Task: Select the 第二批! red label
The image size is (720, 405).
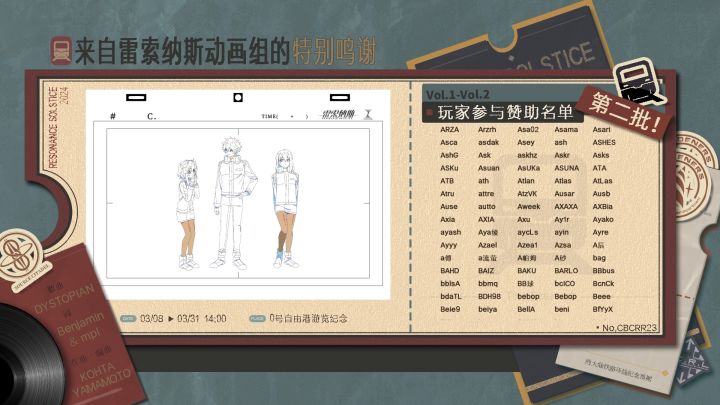Action: (x=625, y=112)
